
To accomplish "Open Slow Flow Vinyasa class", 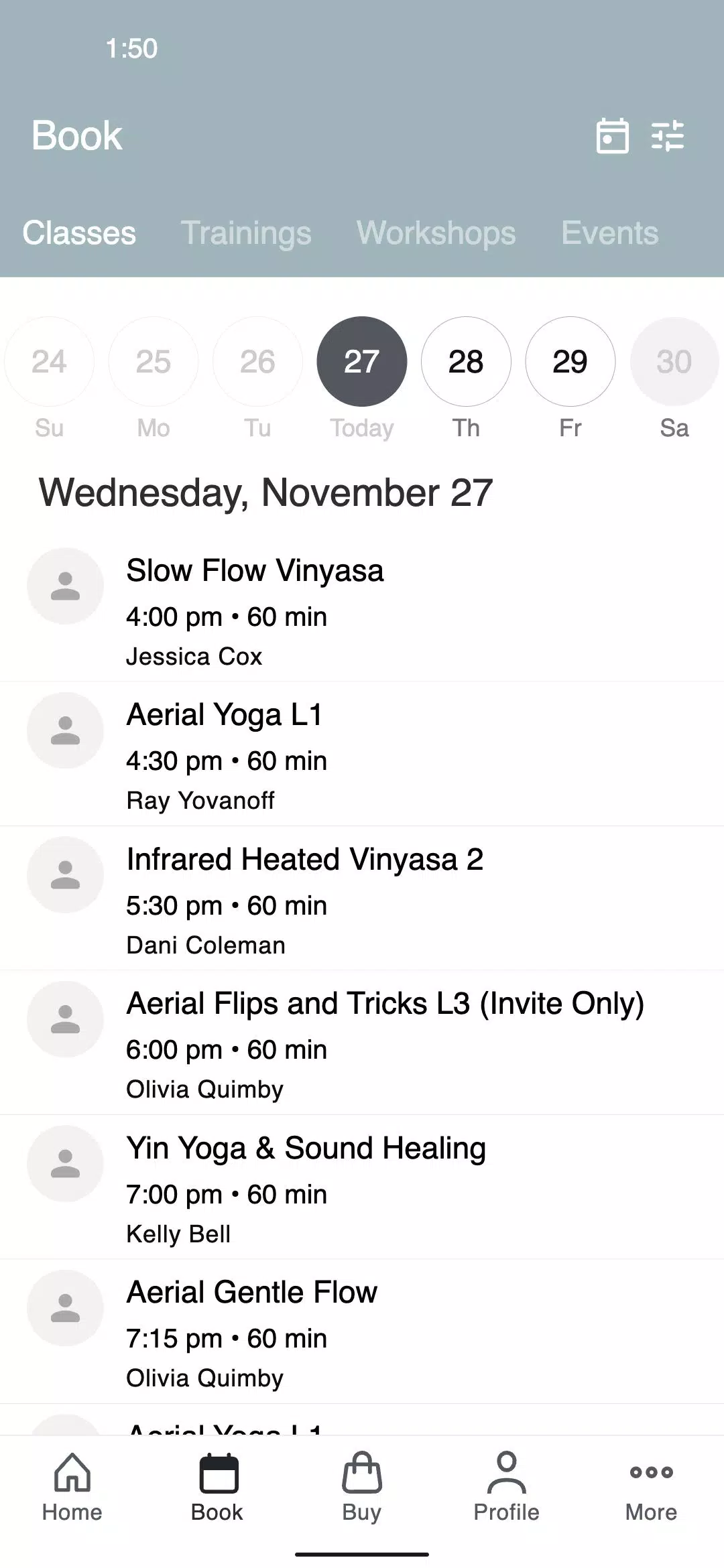I will tap(255, 572).
